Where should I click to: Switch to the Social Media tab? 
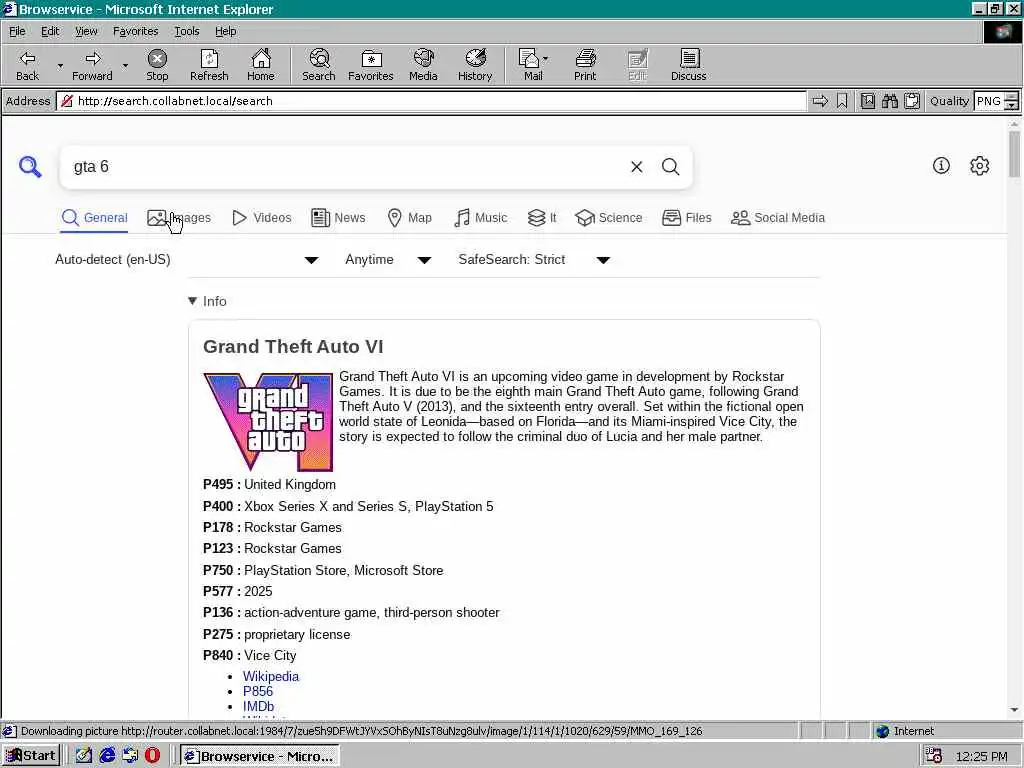point(778,218)
